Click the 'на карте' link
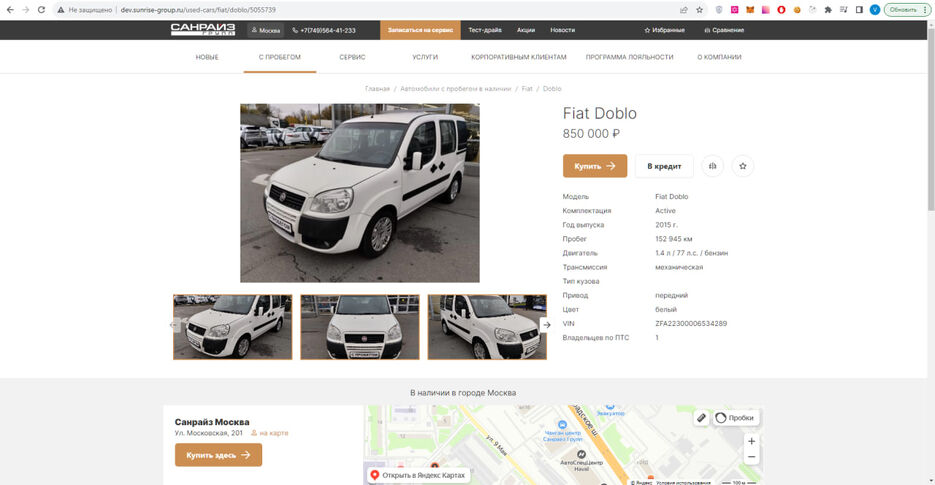 [x=270, y=433]
